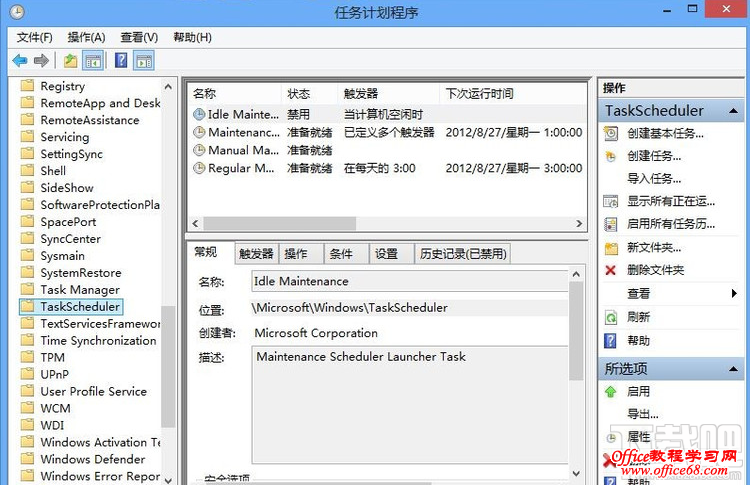The image size is (750, 485).
Task: Click the 描述 box with Maintenance Scheduler Launcher Task
Action: coord(409,405)
